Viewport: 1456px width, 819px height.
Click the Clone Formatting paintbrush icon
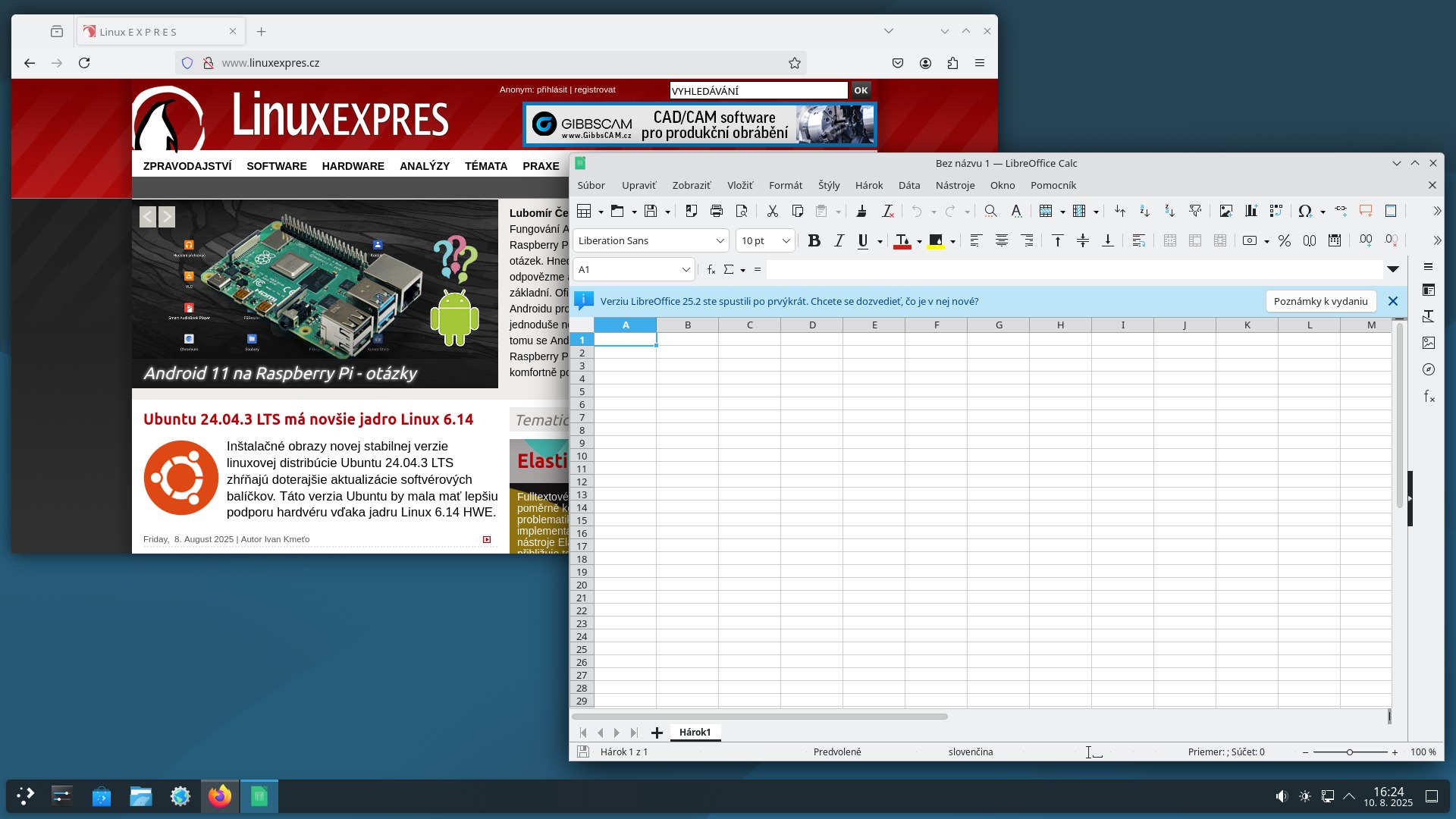tap(861, 212)
